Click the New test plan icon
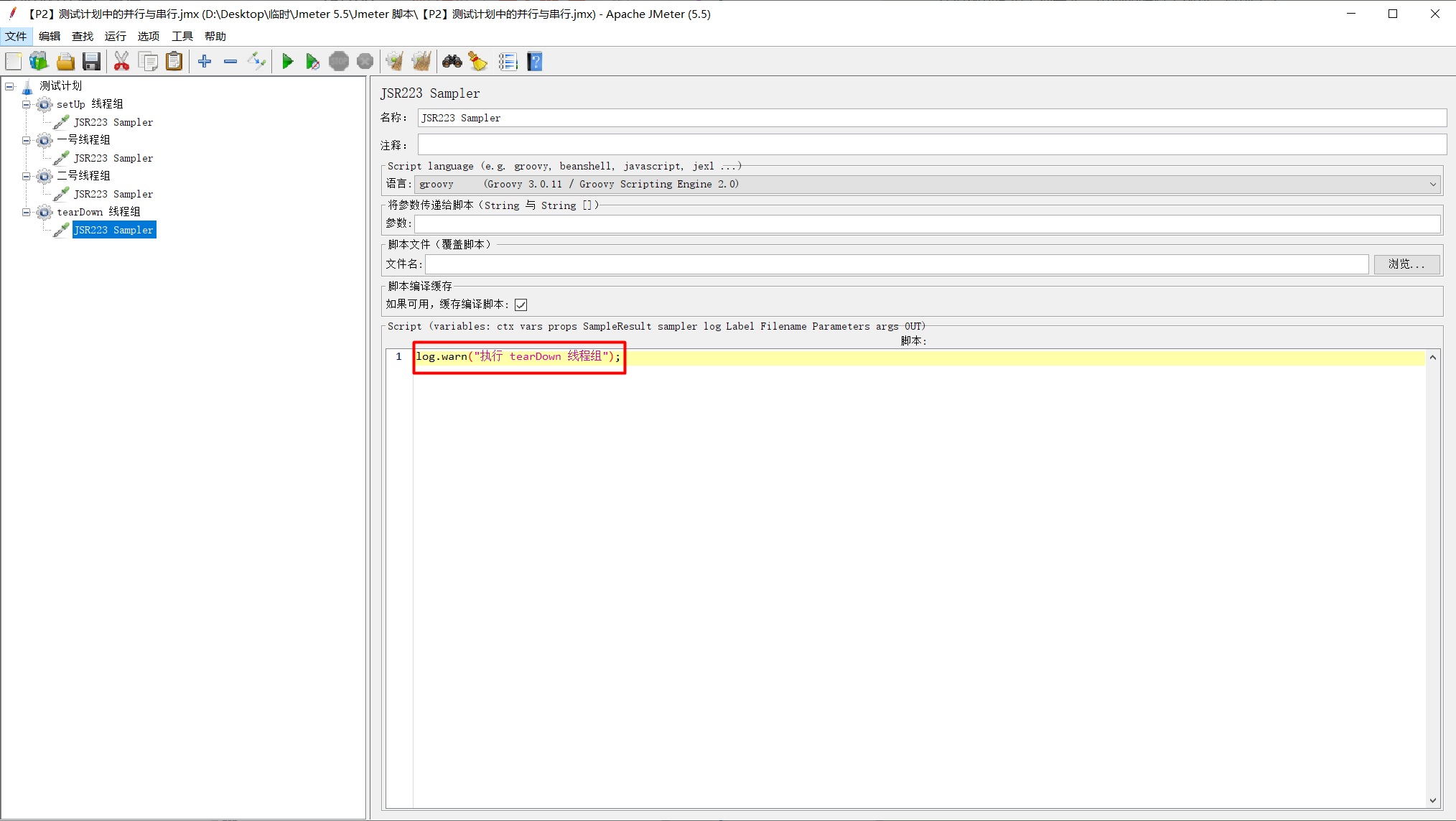This screenshot has height=821, width=1456. [14, 62]
